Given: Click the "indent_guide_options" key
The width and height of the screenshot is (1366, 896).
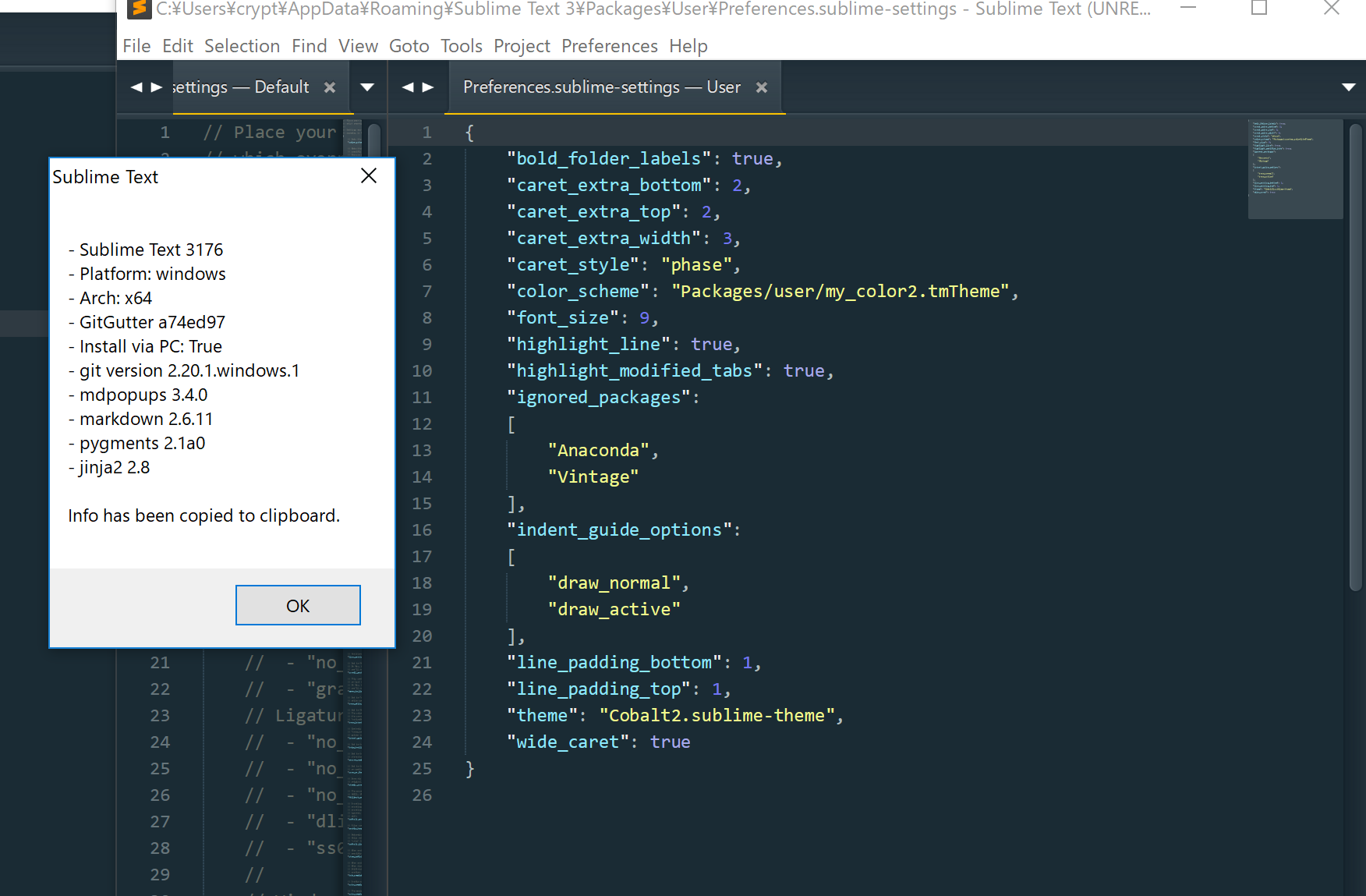Looking at the screenshot, I should pyautogui.click(x=619, y=529).
